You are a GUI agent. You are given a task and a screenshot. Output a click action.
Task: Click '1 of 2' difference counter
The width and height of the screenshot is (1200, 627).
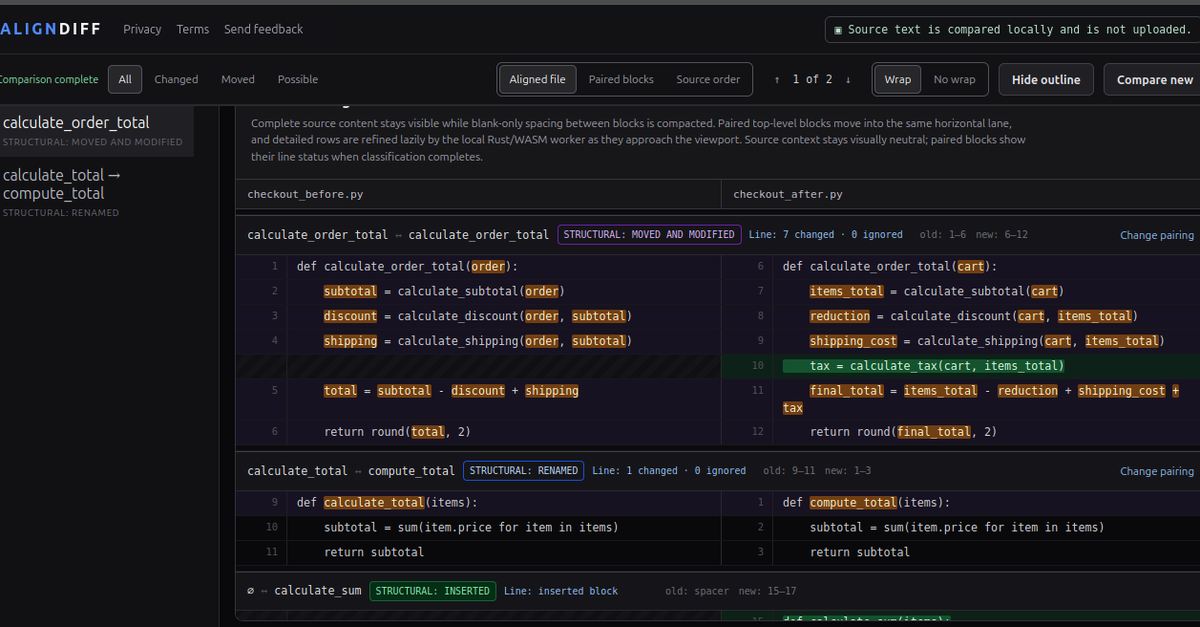tap(812, 80)
